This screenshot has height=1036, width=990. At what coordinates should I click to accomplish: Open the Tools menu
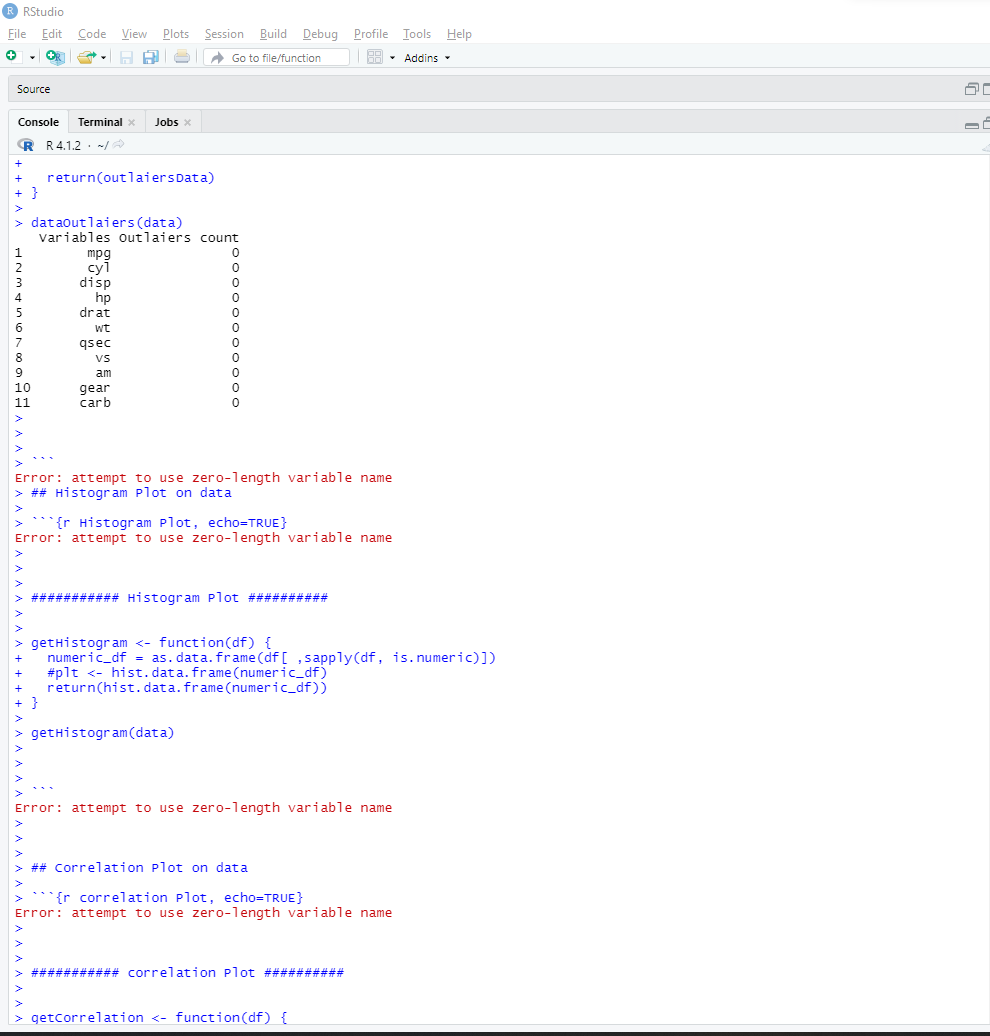pyautogui.click(x=417, y=33)
